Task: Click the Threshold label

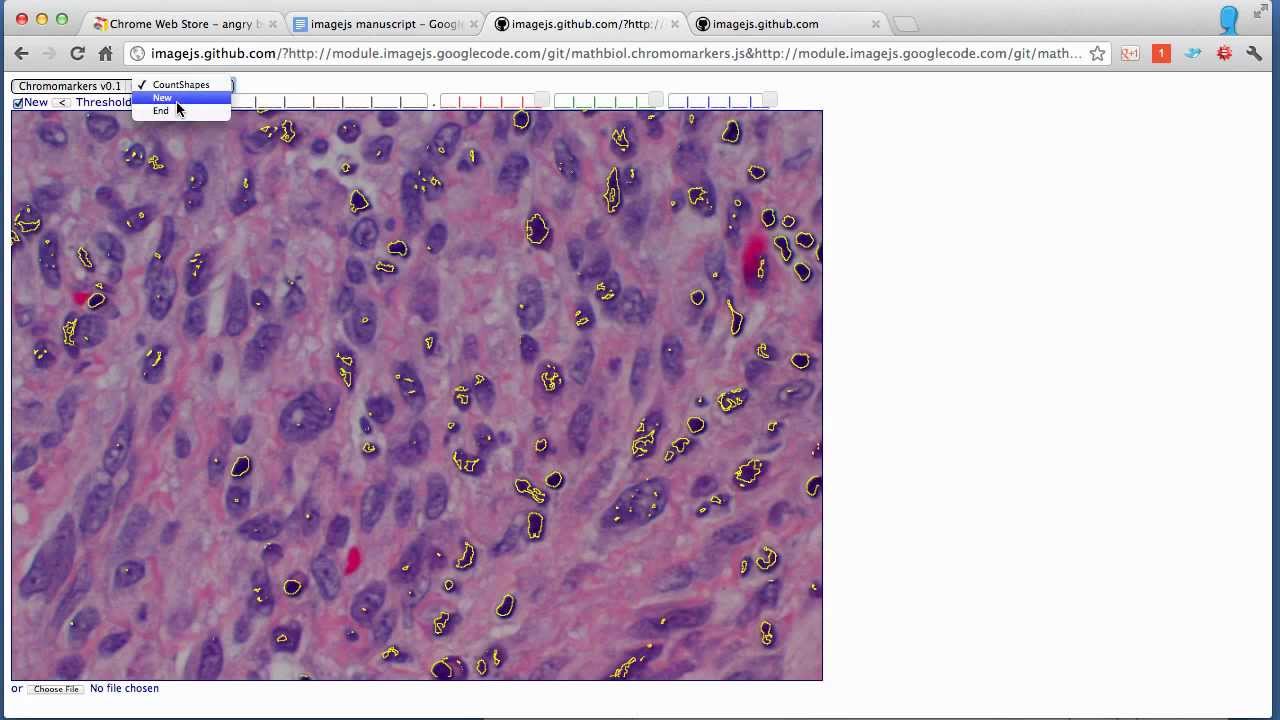Action: pyautogui.click(x=103, y=102)
